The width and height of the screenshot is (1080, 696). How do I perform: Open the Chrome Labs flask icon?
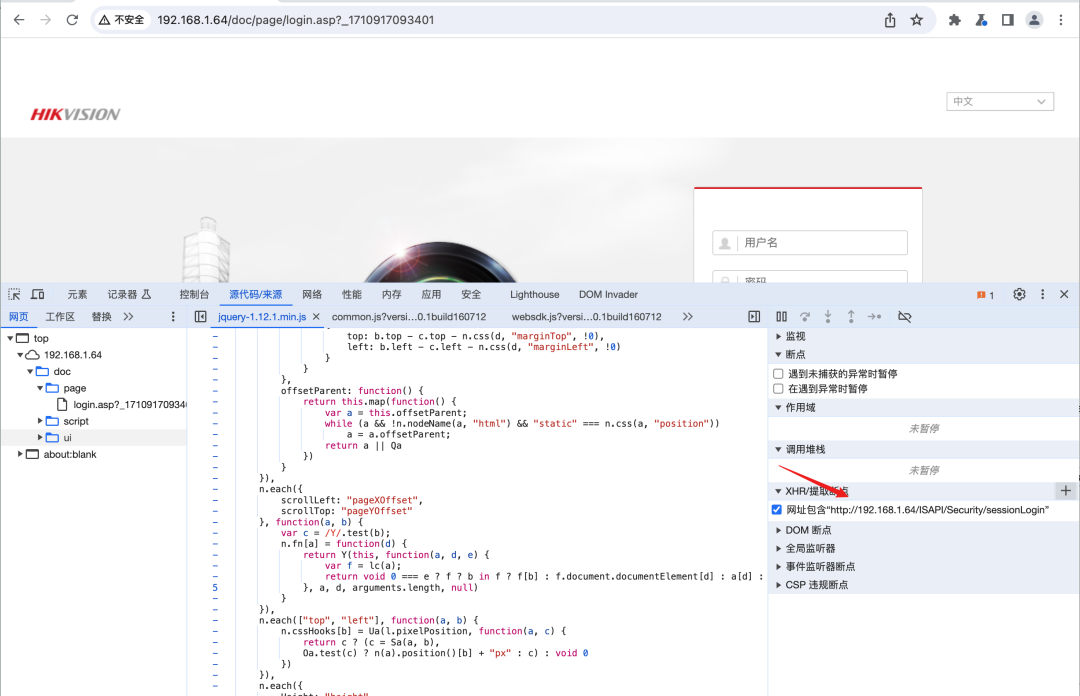click(x=981, y=20)
